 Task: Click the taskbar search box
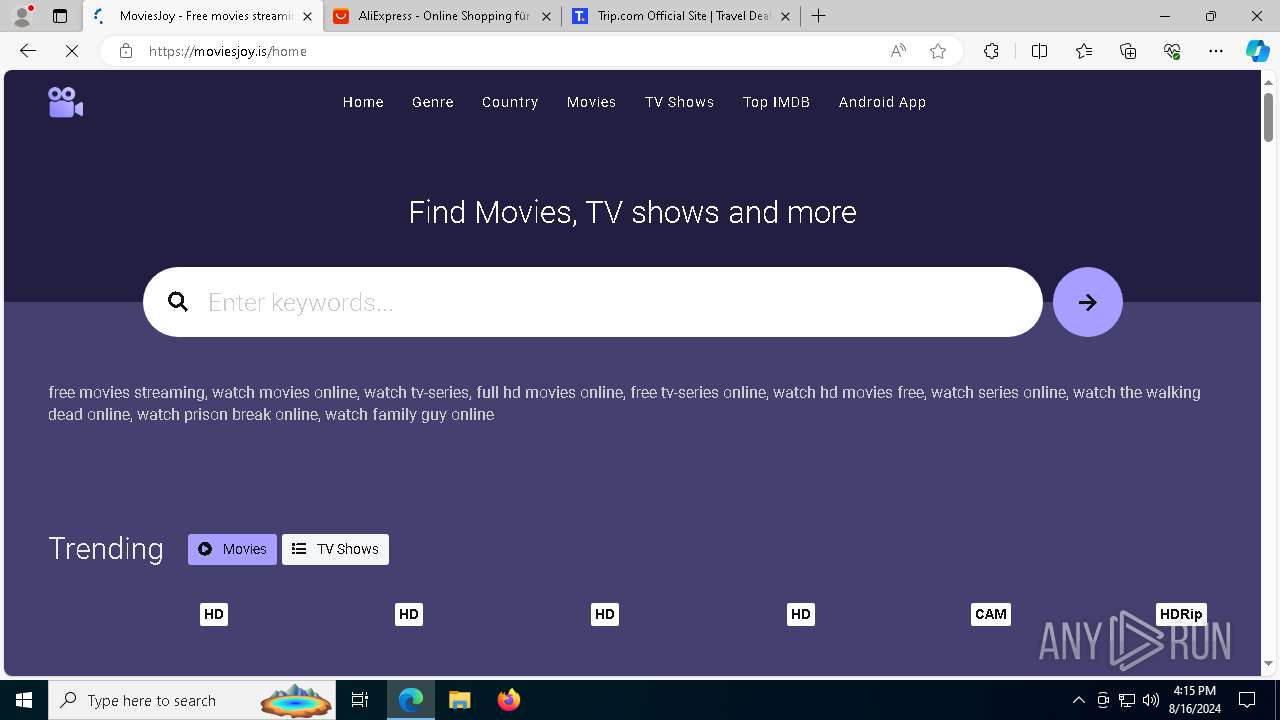194,700
